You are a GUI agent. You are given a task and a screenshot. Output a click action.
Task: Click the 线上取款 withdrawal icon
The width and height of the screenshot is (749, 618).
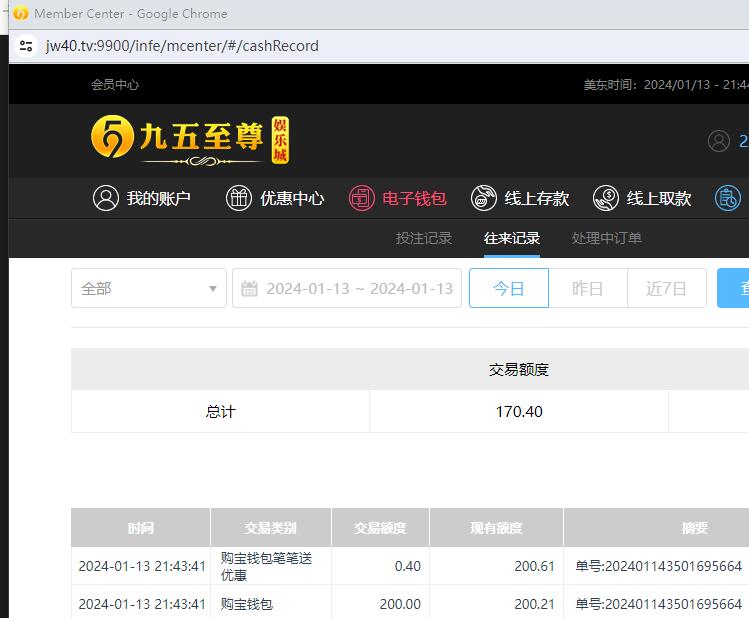[606, 198]
